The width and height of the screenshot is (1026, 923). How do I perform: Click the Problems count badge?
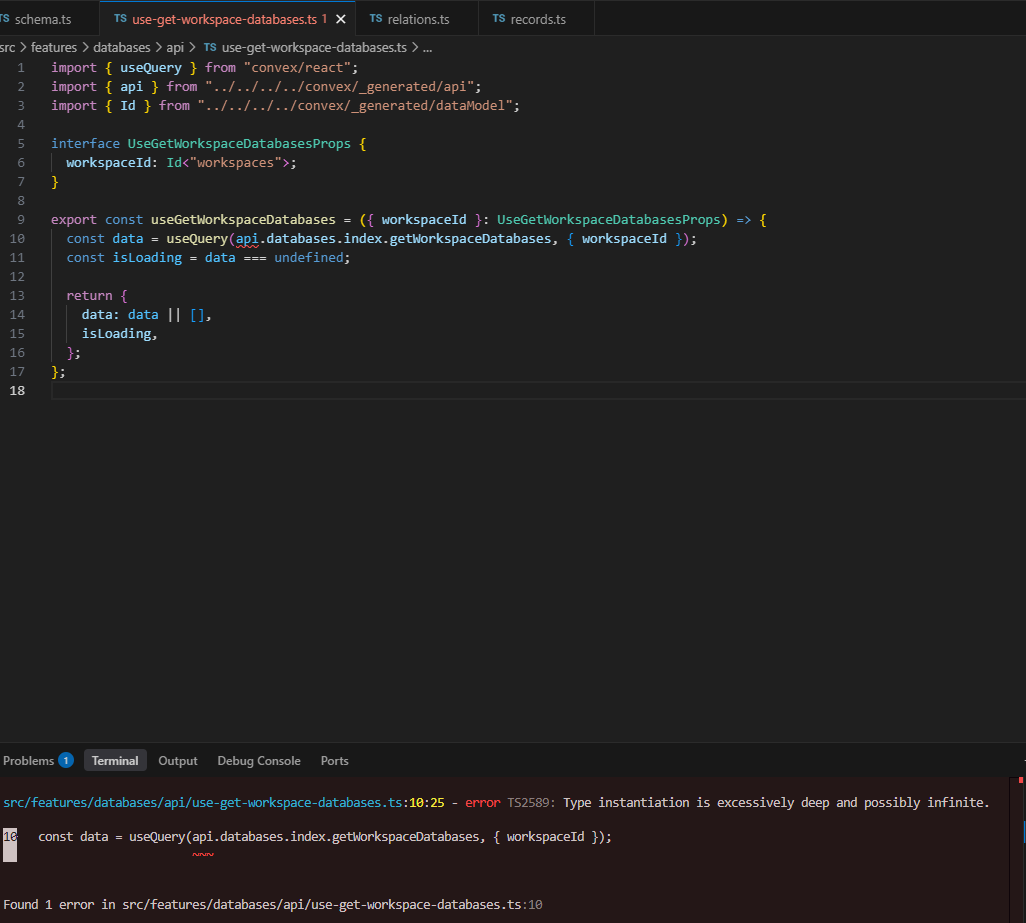pyautogui.click(x=65, y=760)
